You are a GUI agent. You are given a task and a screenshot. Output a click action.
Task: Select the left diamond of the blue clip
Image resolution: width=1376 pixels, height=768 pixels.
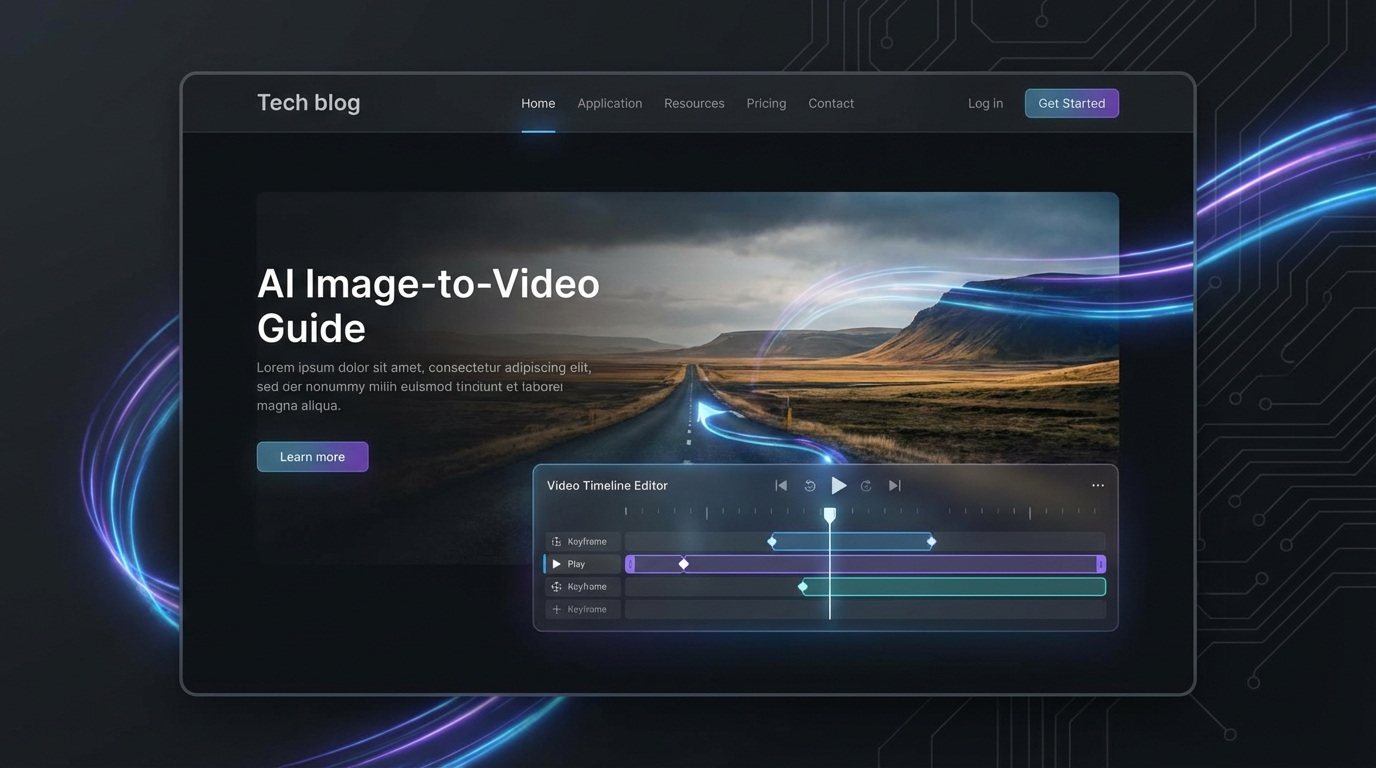[772, 541]
